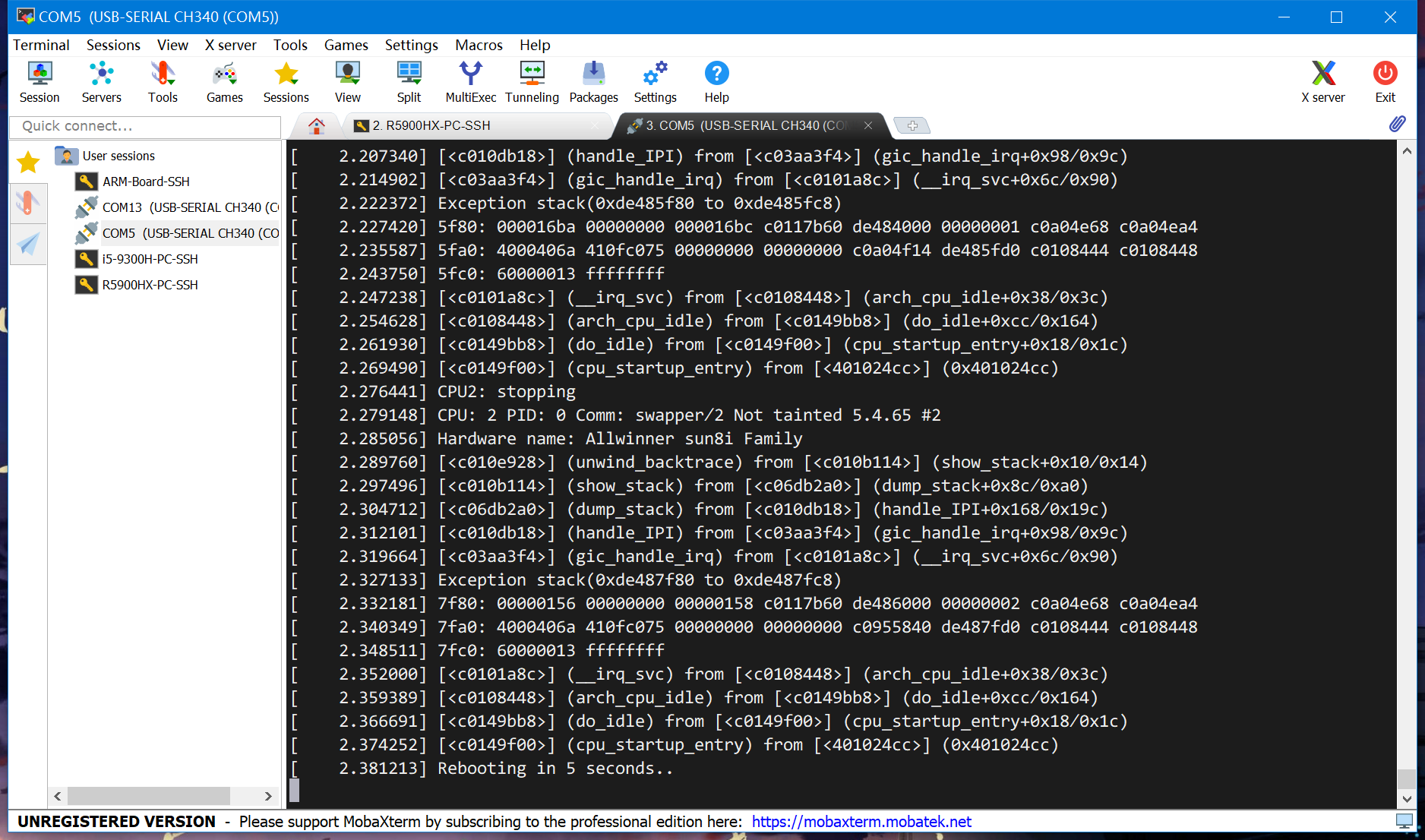Select the sidebar Macros paper plane icon
Viewport: 1425px width, 840px height.
click(x=28, y=244)
